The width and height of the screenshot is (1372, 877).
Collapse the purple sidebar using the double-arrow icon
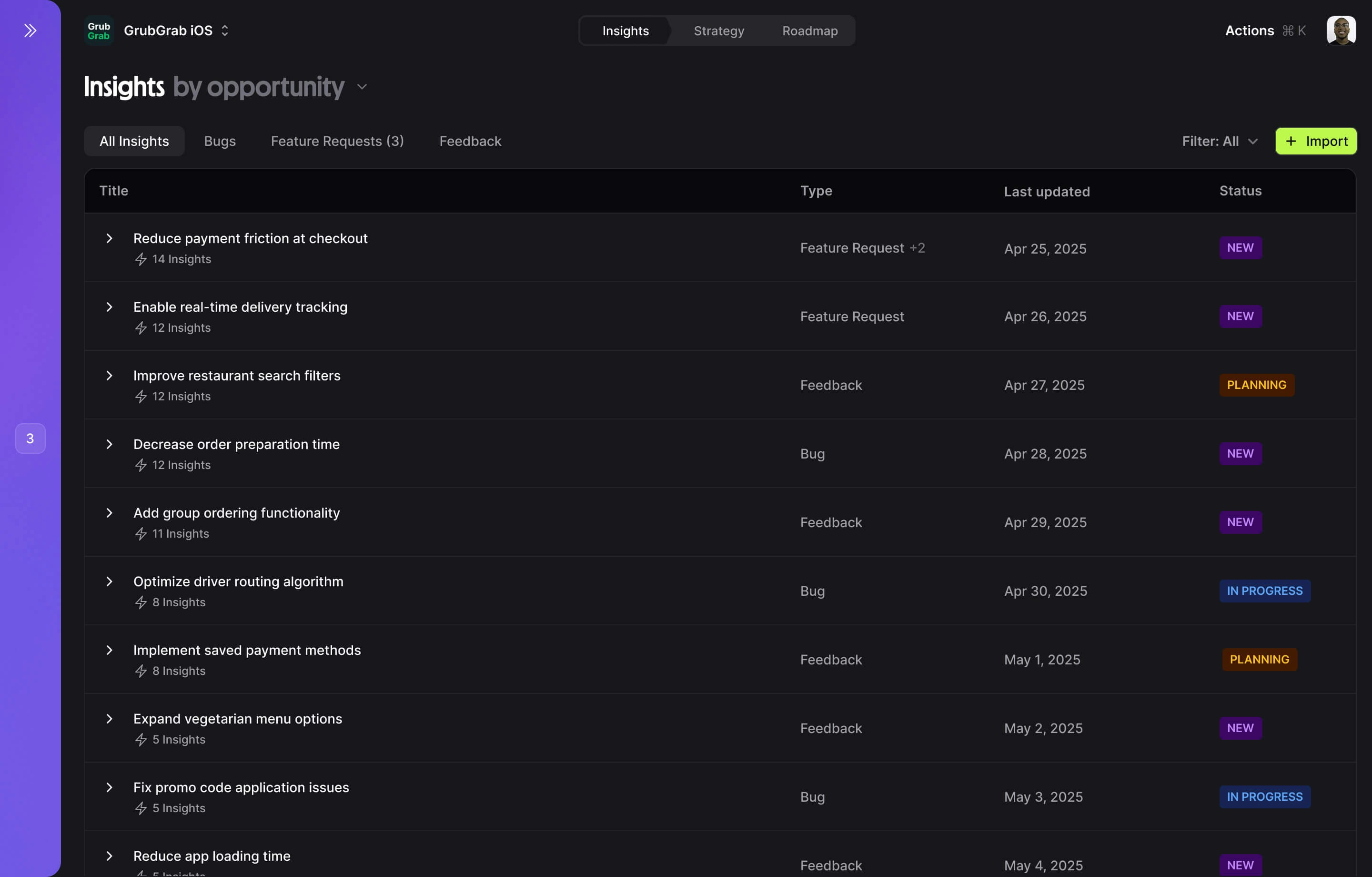30,30
